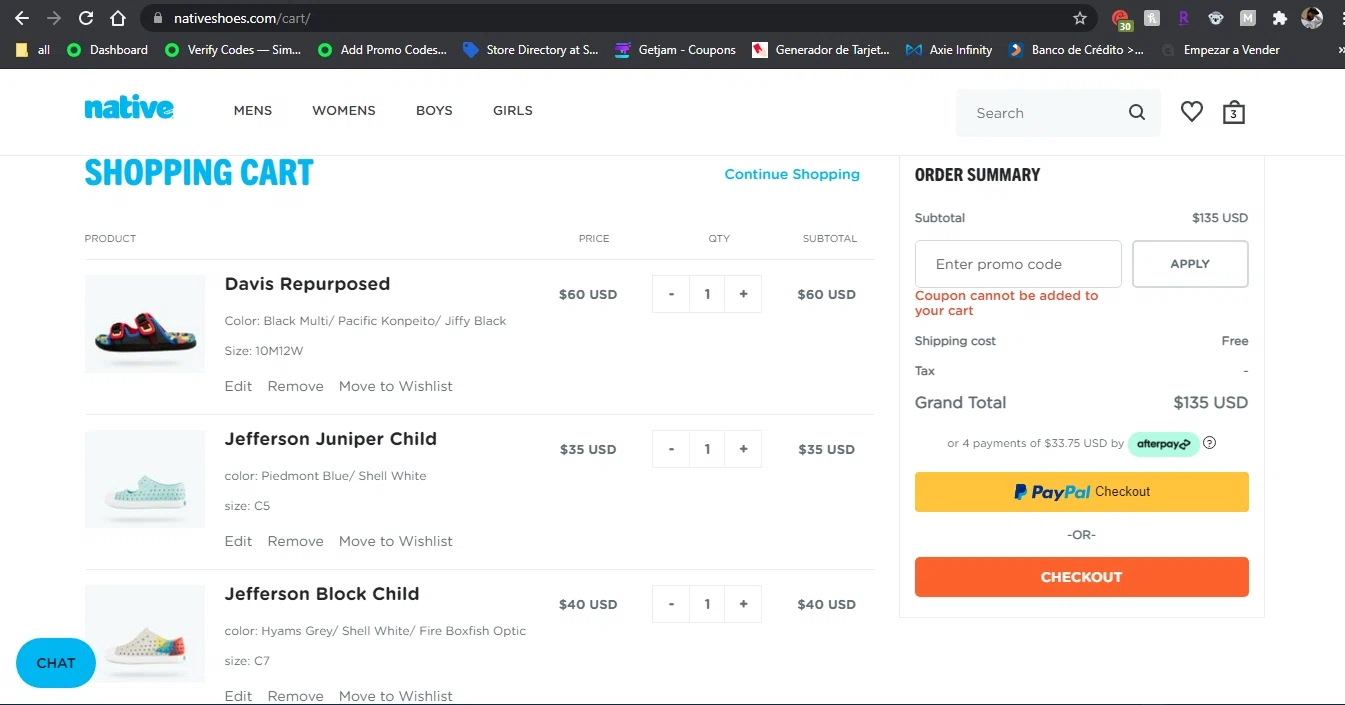This screenshot has width=1345, height=705.
Task: Increase Jefferson Block Child quantity with plus
Action: 743,604
